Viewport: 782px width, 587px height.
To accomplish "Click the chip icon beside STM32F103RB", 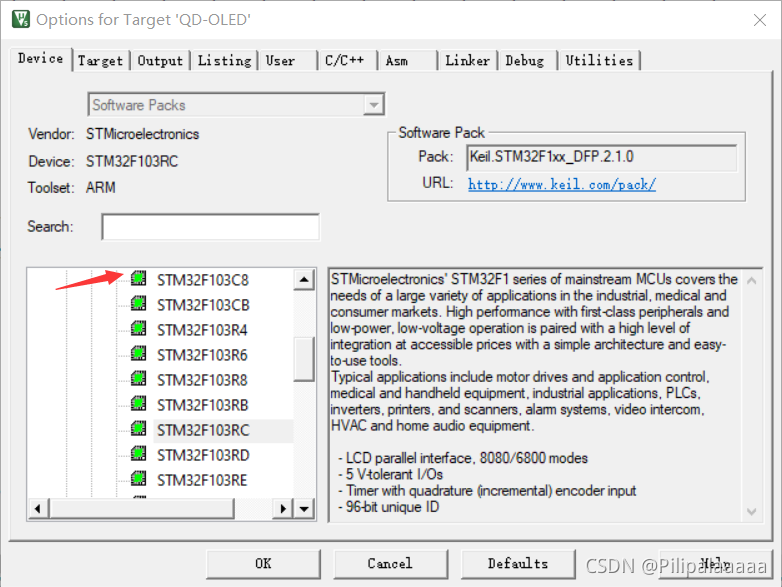I will (139, 403).
